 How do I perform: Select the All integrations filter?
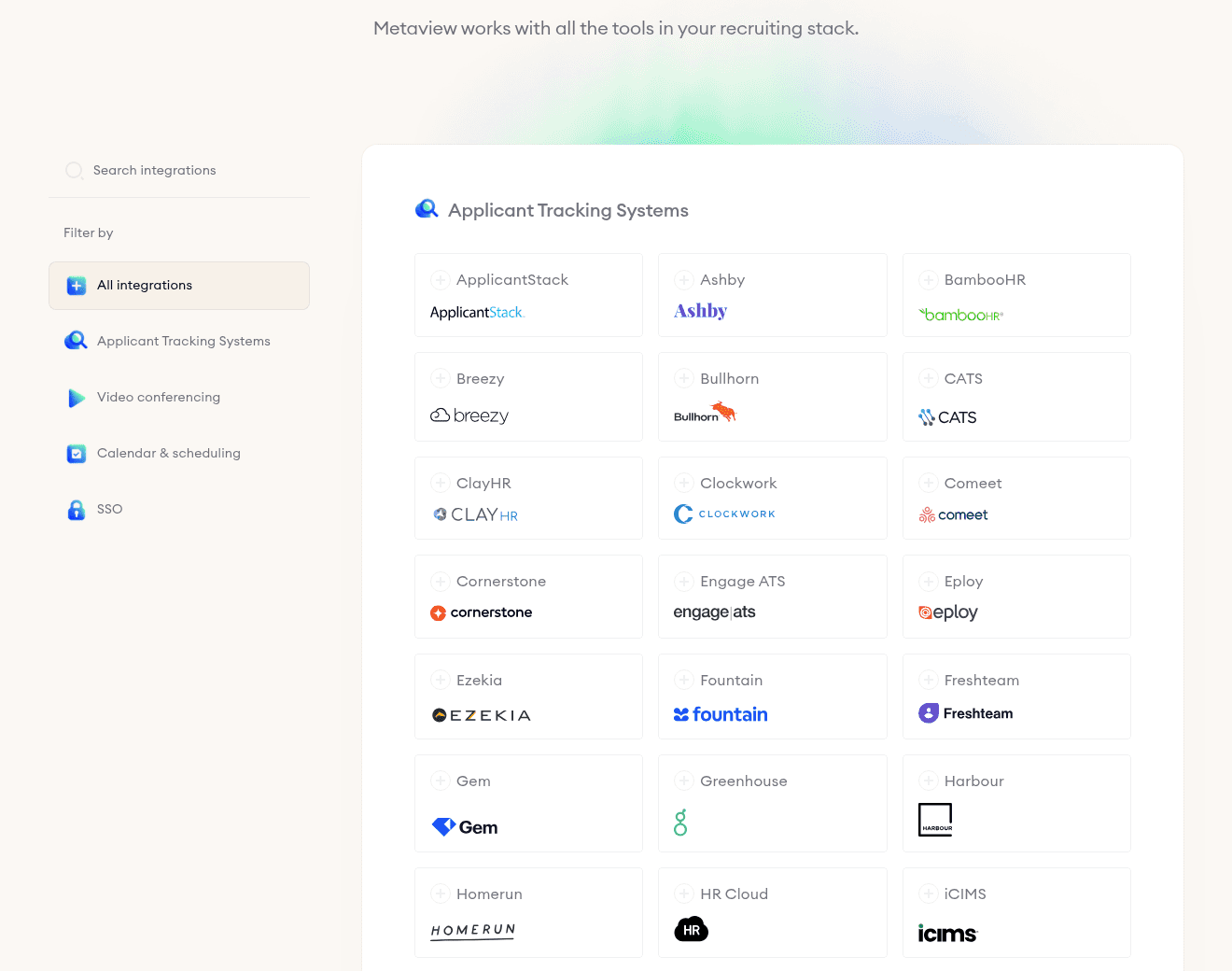(179, 286)
